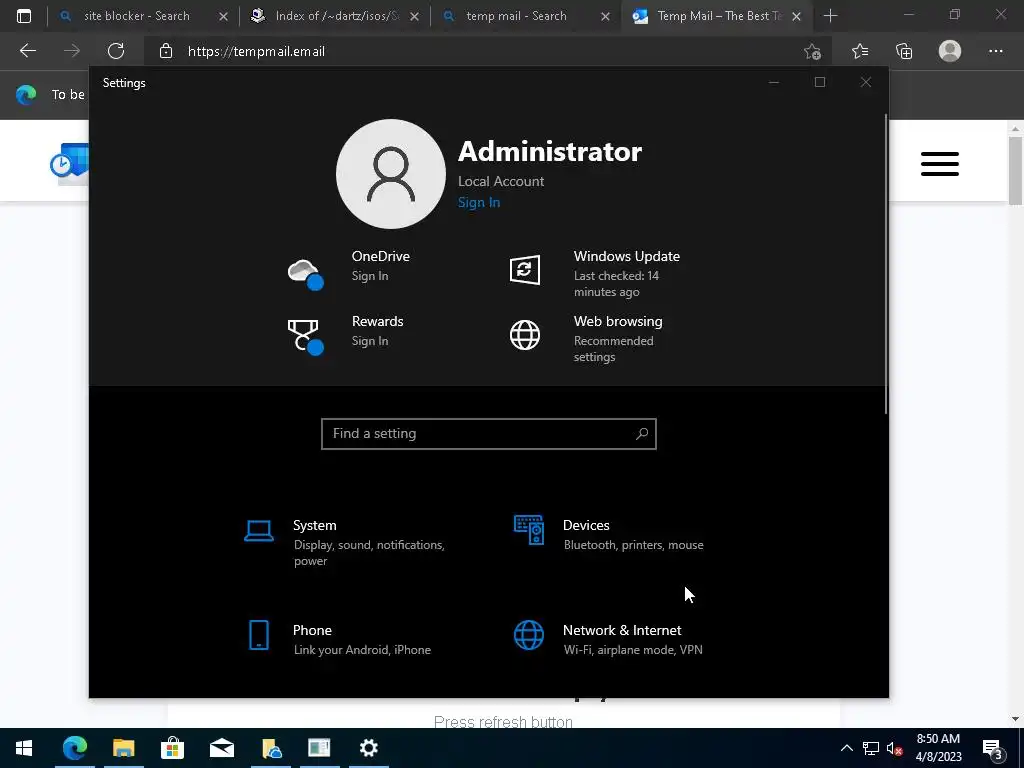
Task: Click the Windows Update refresh icon
Action: (525, 270)
